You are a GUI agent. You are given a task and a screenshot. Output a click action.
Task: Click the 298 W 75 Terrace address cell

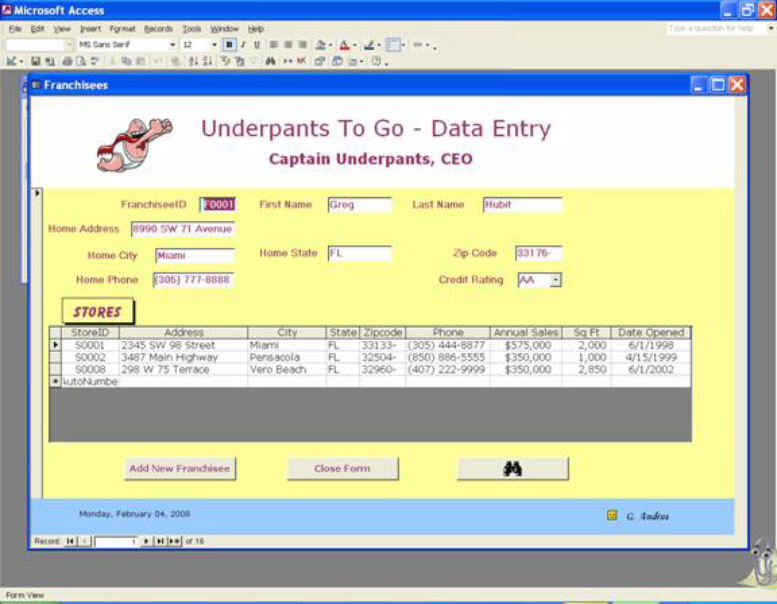[x=183, y=370]
